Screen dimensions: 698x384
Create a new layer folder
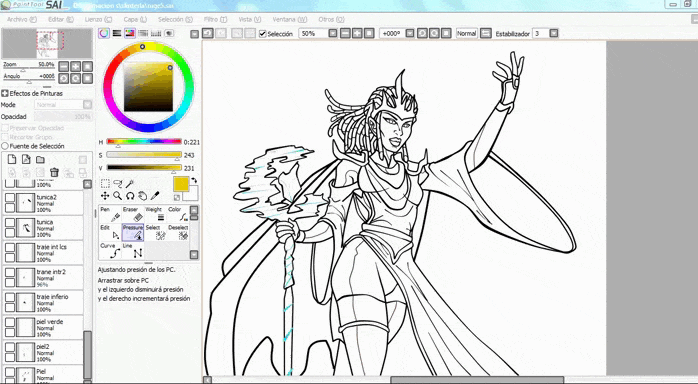click(40, 159)
